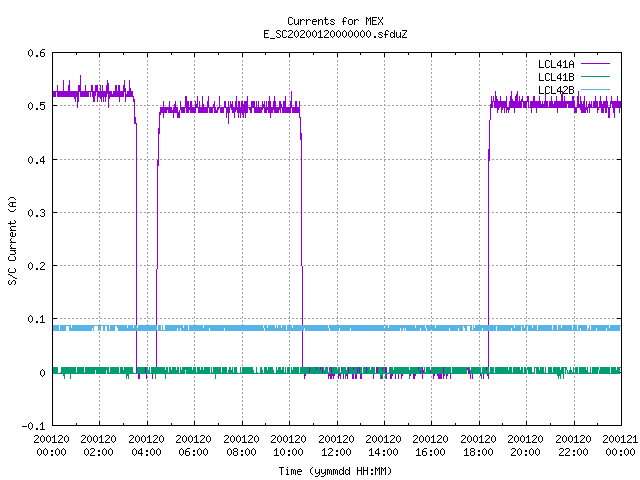640x480 pixels.
Task: Click the LCL41A legend label
Action: (x=556, y=64)
